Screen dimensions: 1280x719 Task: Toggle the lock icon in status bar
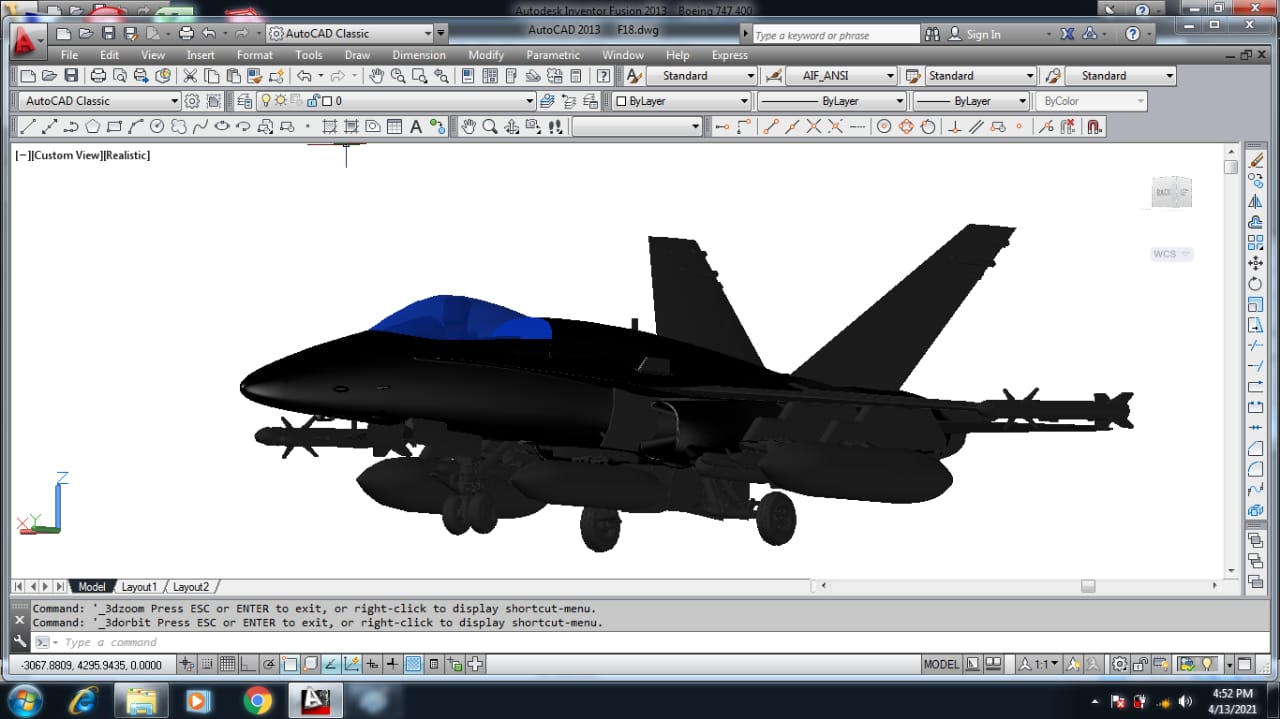pyautogui.click(x=1139, y=664)
